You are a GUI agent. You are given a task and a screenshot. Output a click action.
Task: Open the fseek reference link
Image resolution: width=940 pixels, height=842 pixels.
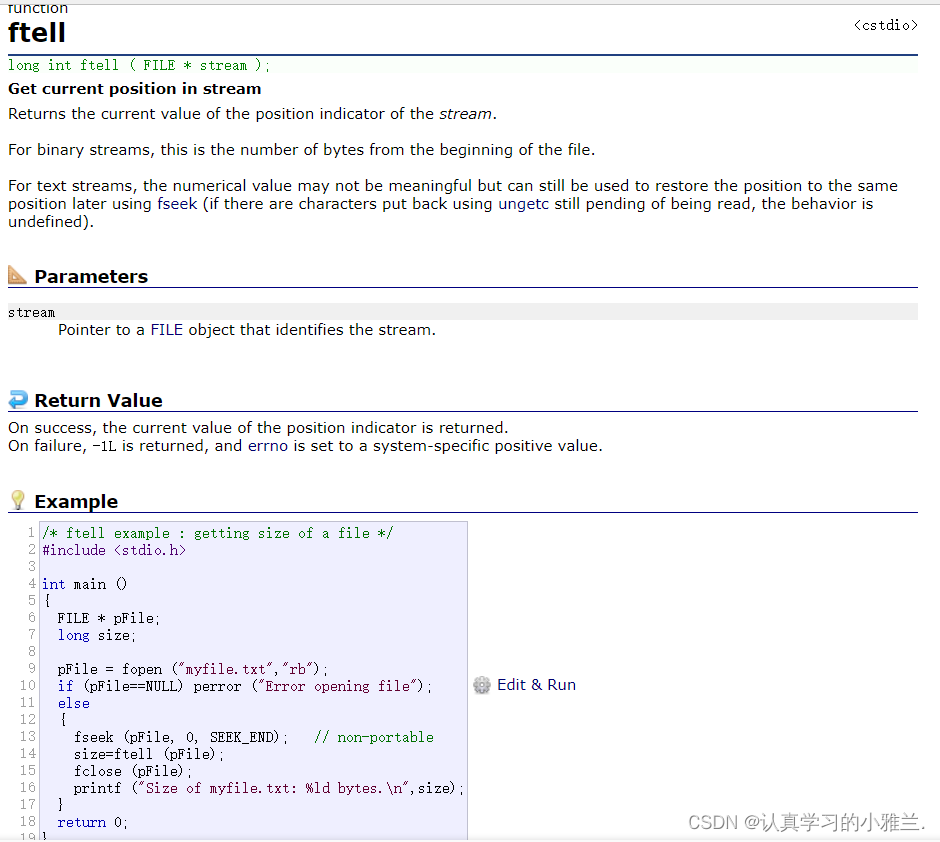tap(177, 204)
